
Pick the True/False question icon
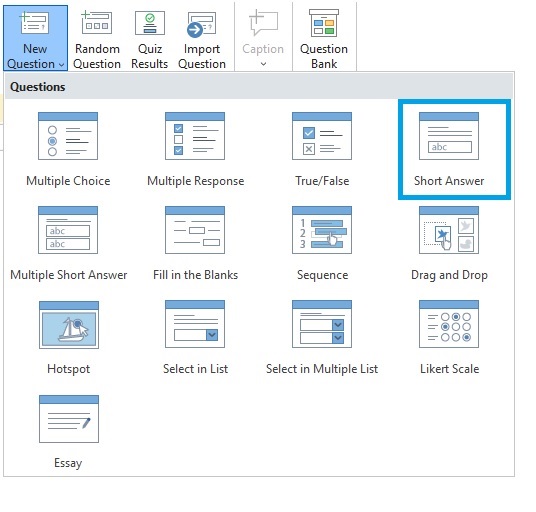point(322,136)
